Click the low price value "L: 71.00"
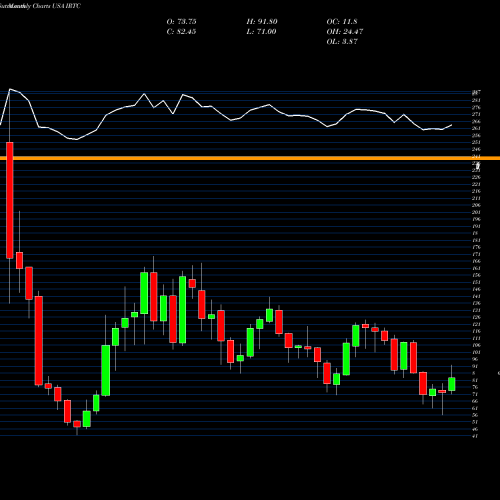Image resolution: width=500 pixels, height=500 pixels. click(x=261, y=32)
